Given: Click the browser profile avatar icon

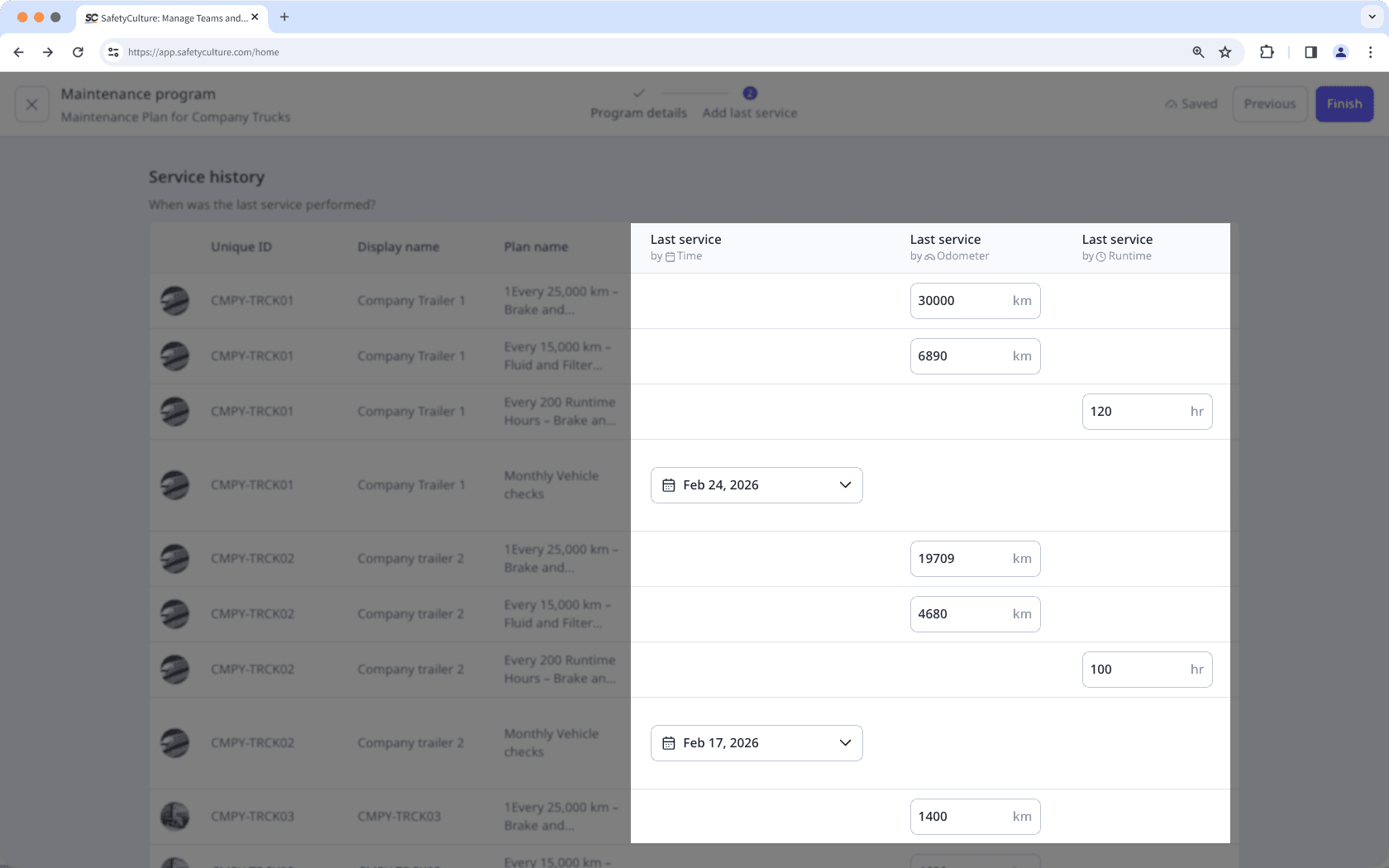Looking at the screenshot, I should coord(1340,51).
